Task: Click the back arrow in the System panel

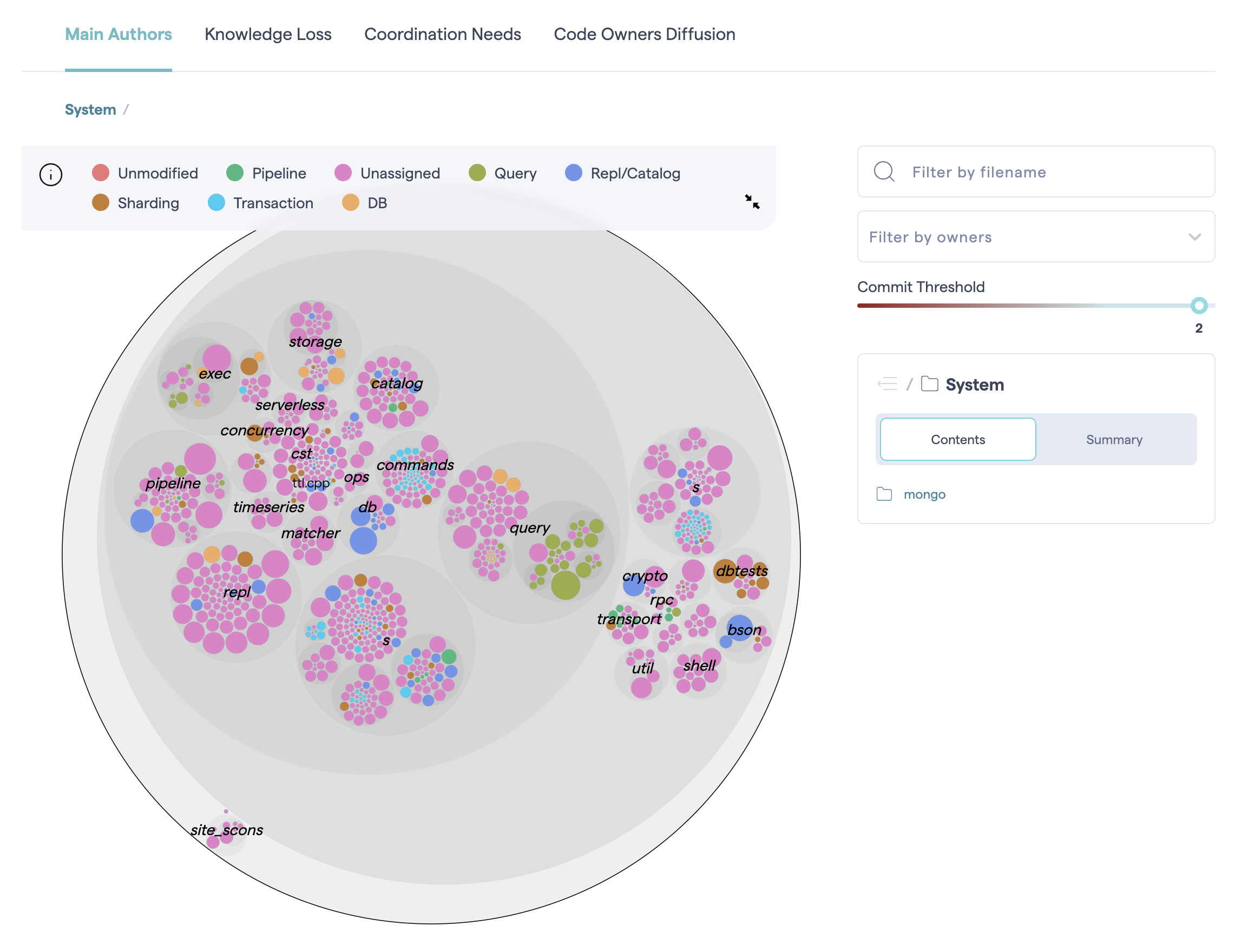Action: tap(888, 384)
